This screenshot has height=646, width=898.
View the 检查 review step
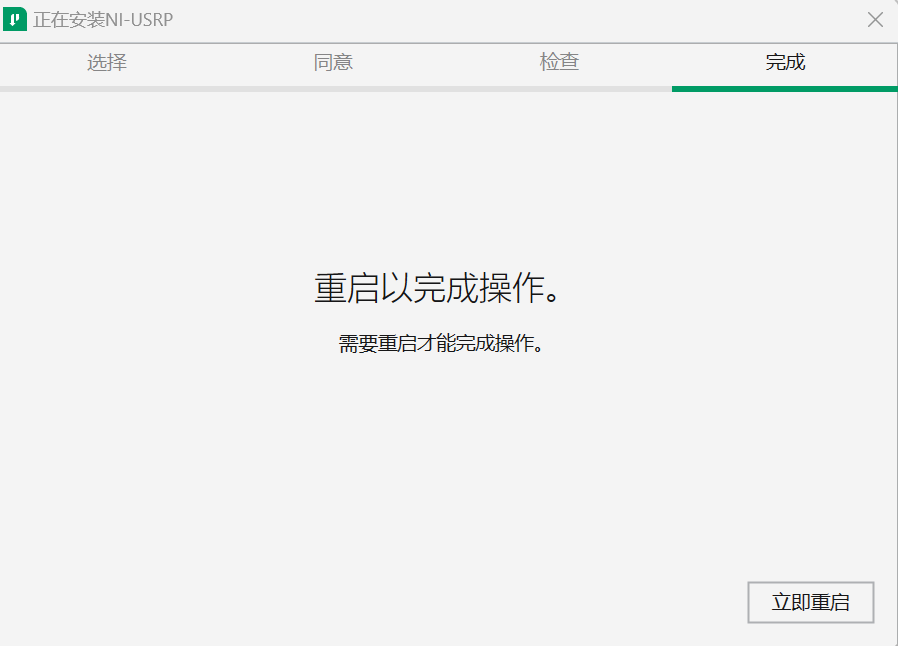coord(558,62)
